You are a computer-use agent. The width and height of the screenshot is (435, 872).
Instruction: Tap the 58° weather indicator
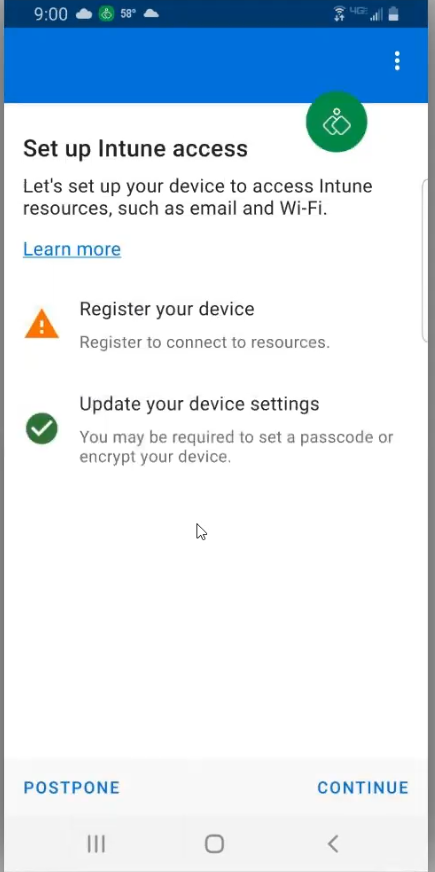[128, 14]
